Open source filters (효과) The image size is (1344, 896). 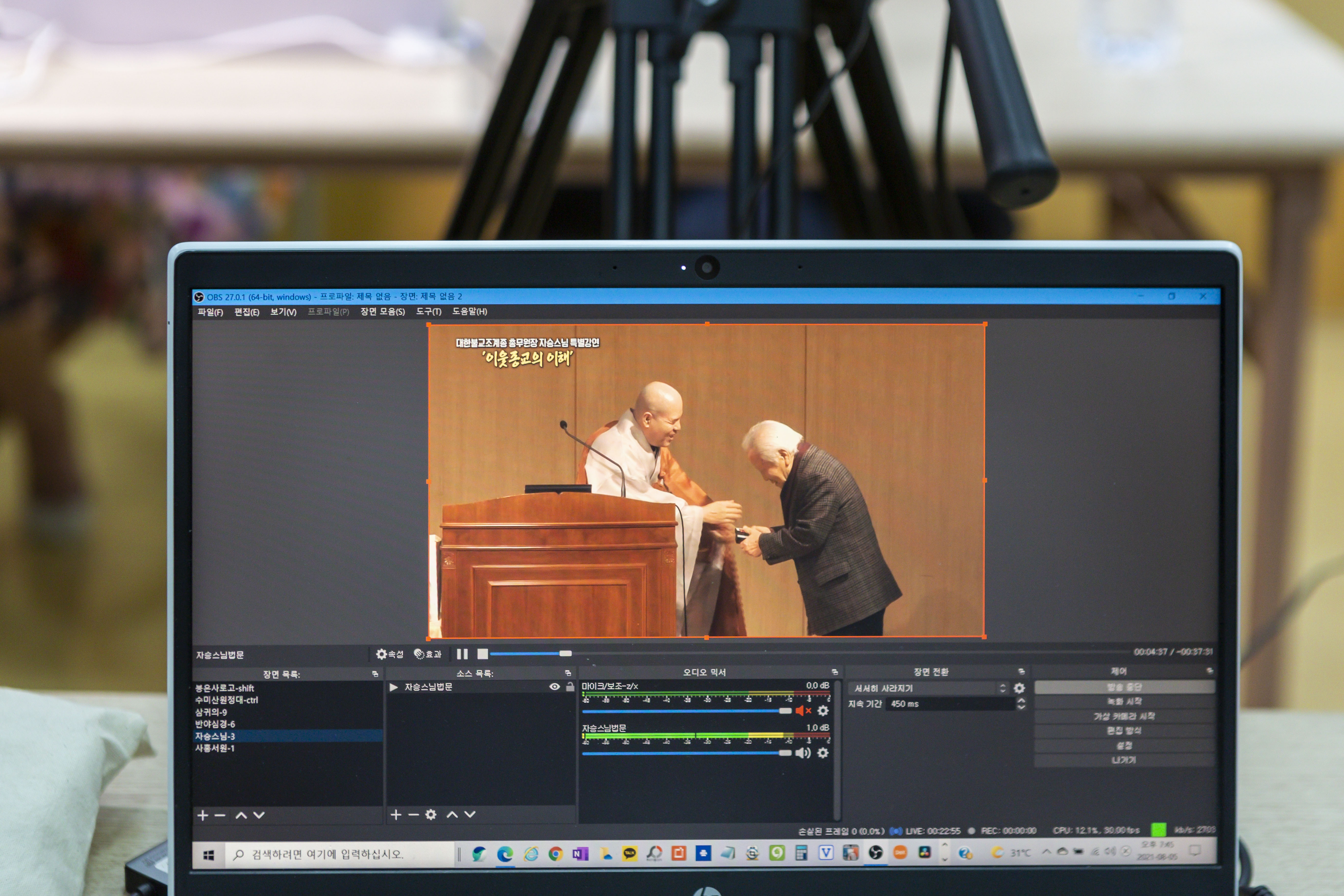click(x=427, y=654)
